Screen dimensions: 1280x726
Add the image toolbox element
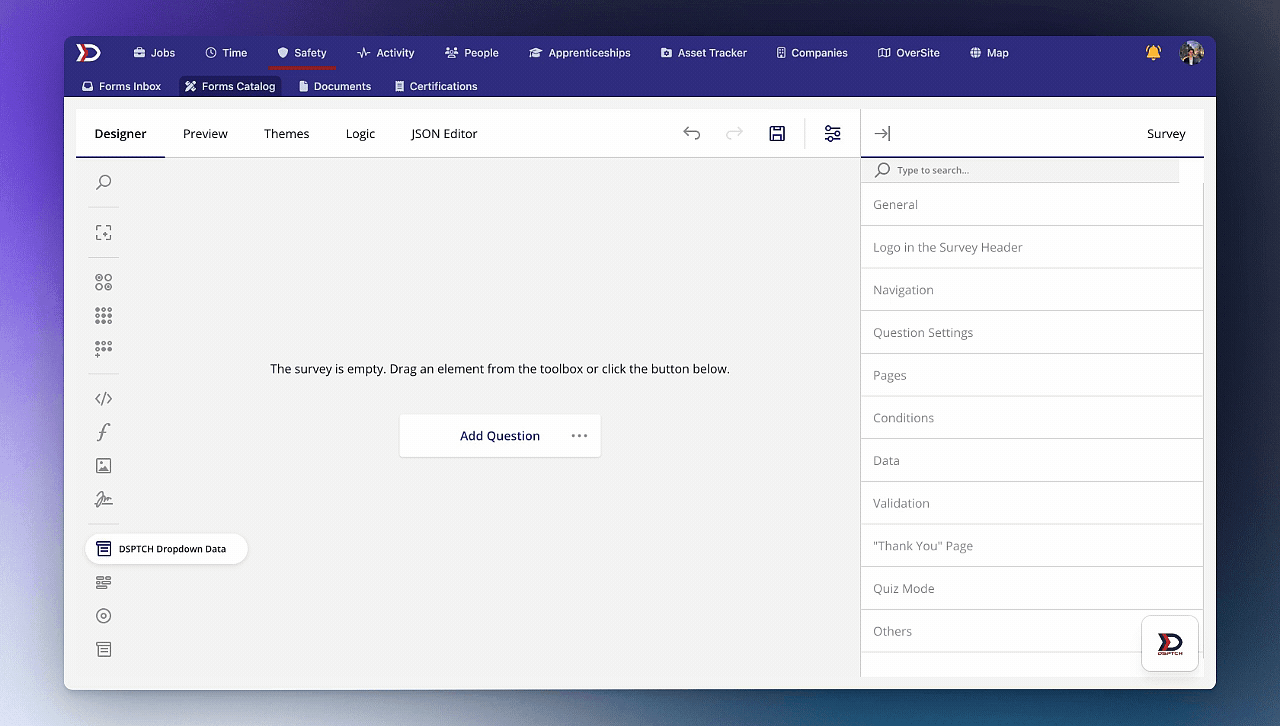tap(103, 465)
